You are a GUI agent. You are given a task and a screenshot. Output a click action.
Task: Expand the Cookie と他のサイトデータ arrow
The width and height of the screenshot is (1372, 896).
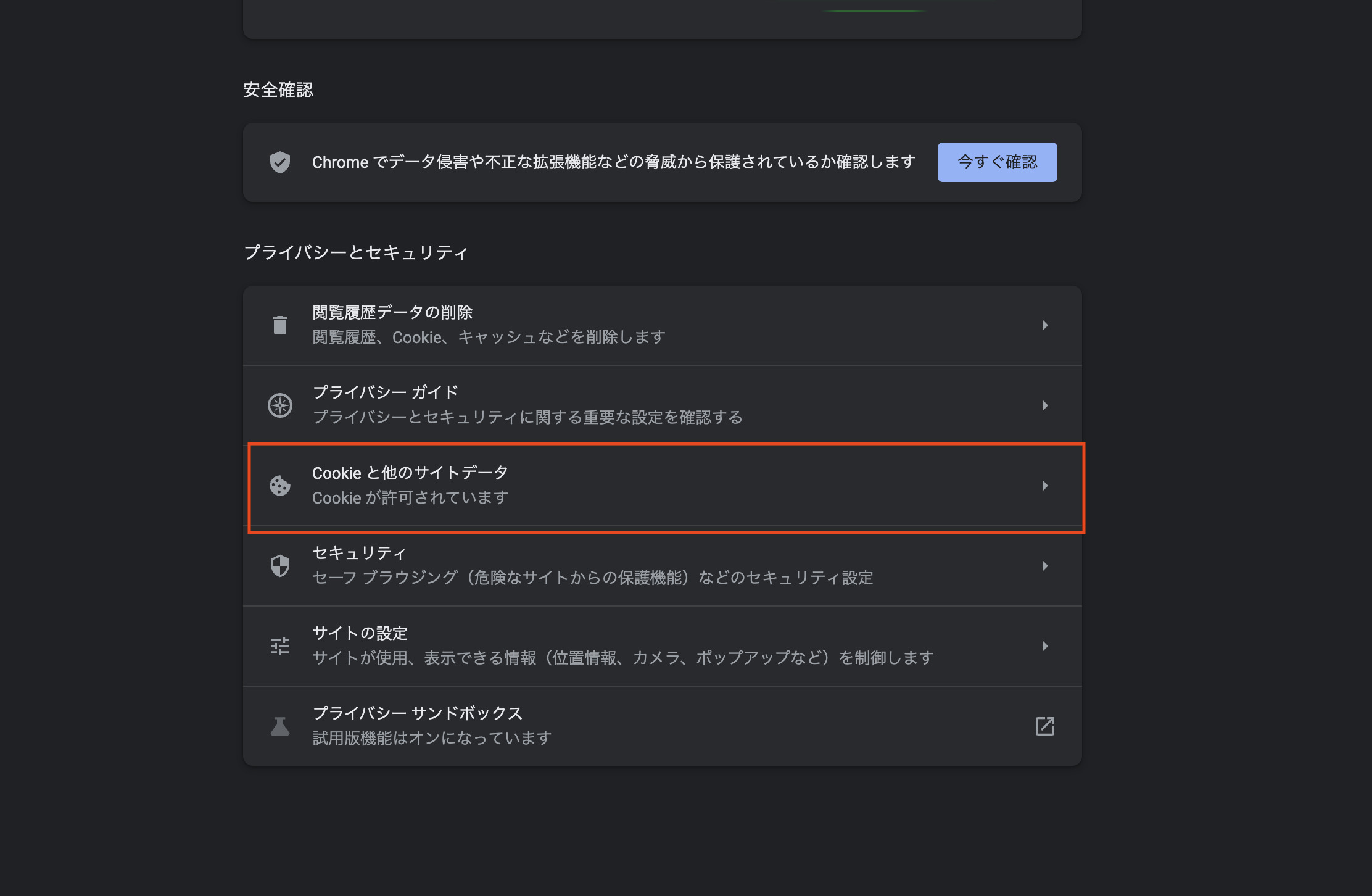click(1045, 486)
